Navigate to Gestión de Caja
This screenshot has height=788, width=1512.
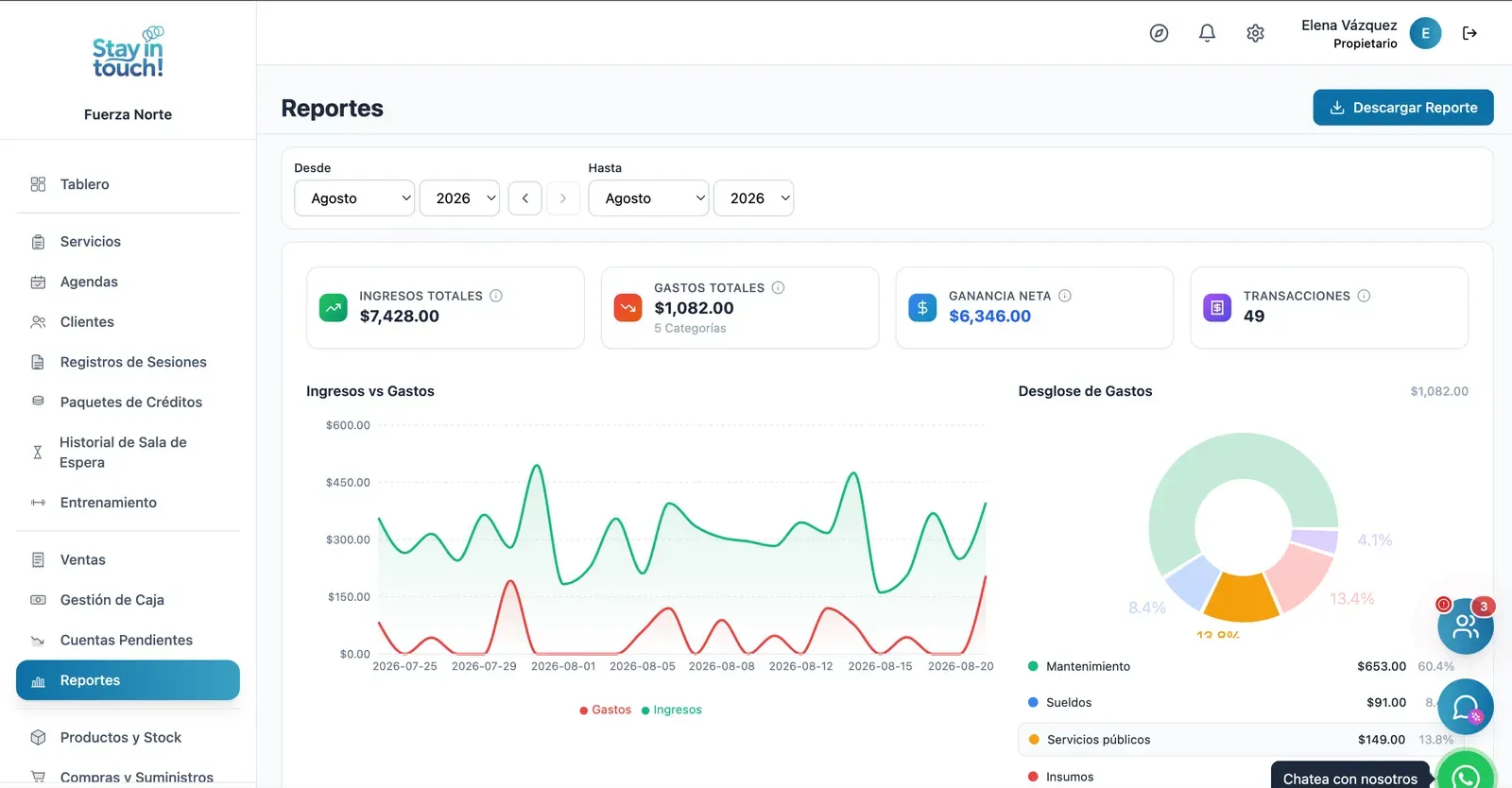[x=128, y=600]
